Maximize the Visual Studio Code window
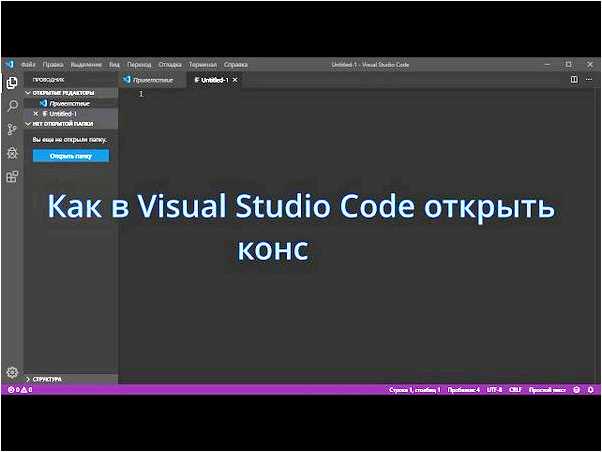The width and height of the screenshot is (602, 452). [569, 65]
